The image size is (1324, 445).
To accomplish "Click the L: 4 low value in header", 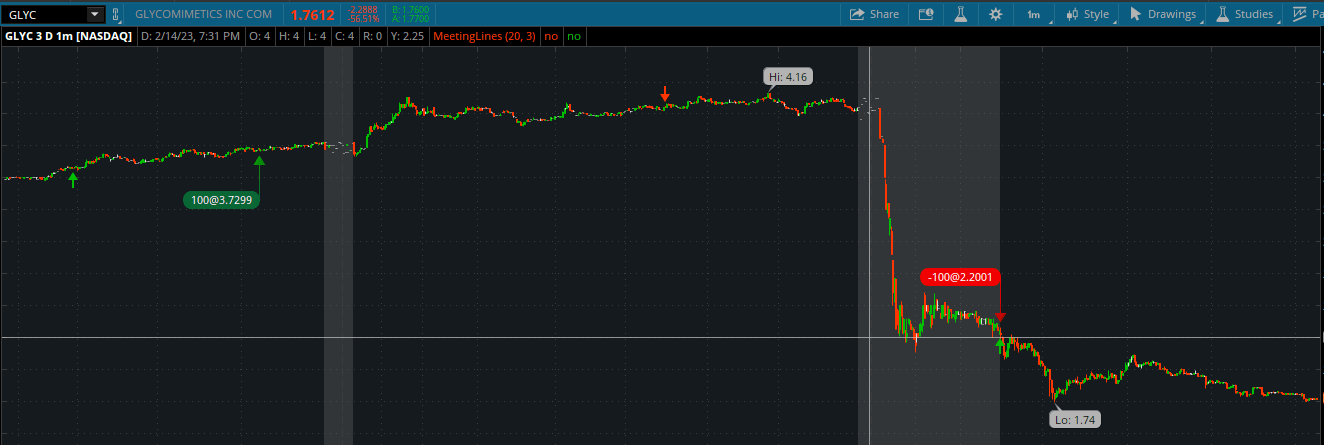I will click(x=317, y=36).
